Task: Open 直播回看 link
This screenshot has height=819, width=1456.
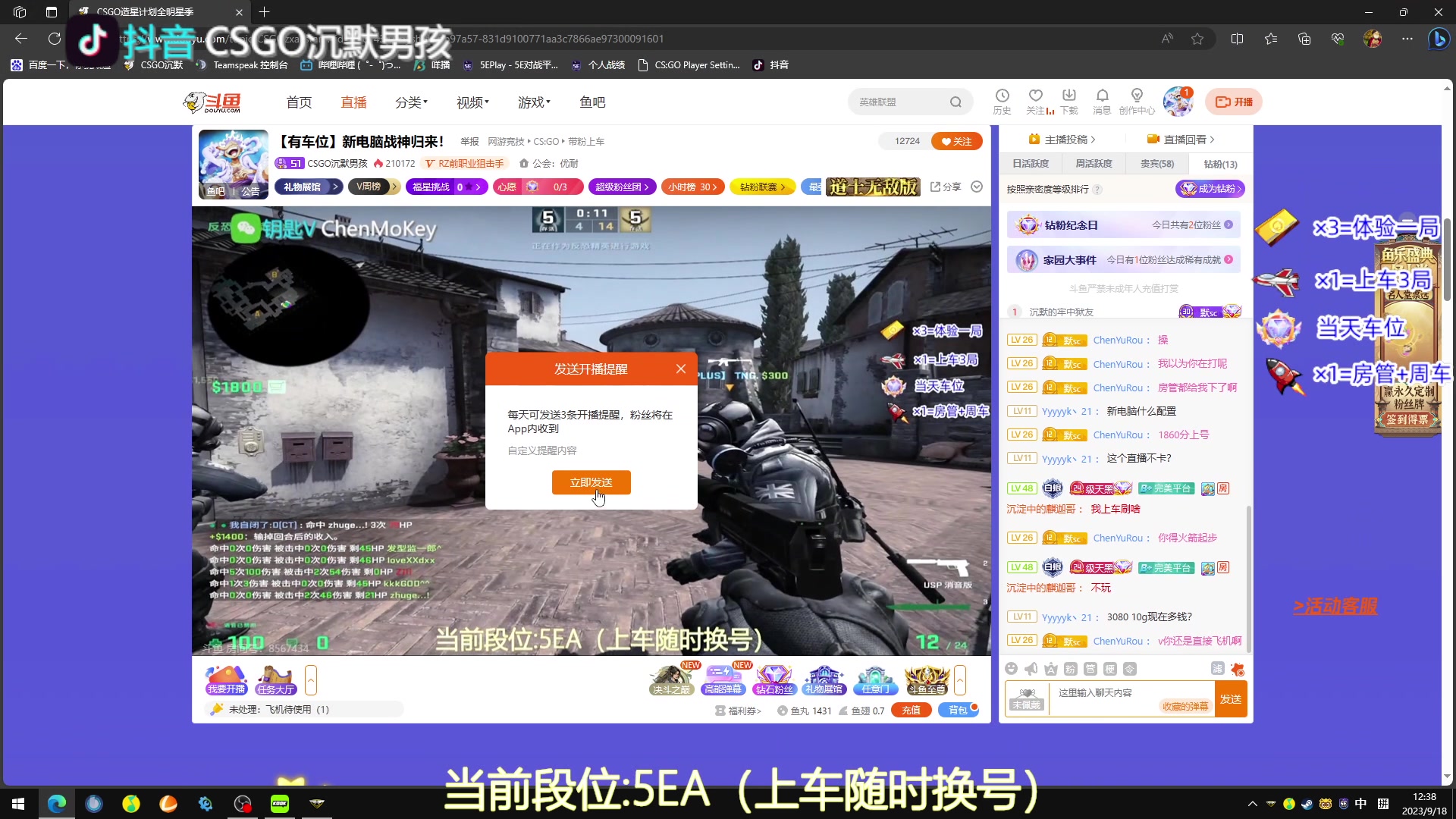Action: coord(1181,140)
